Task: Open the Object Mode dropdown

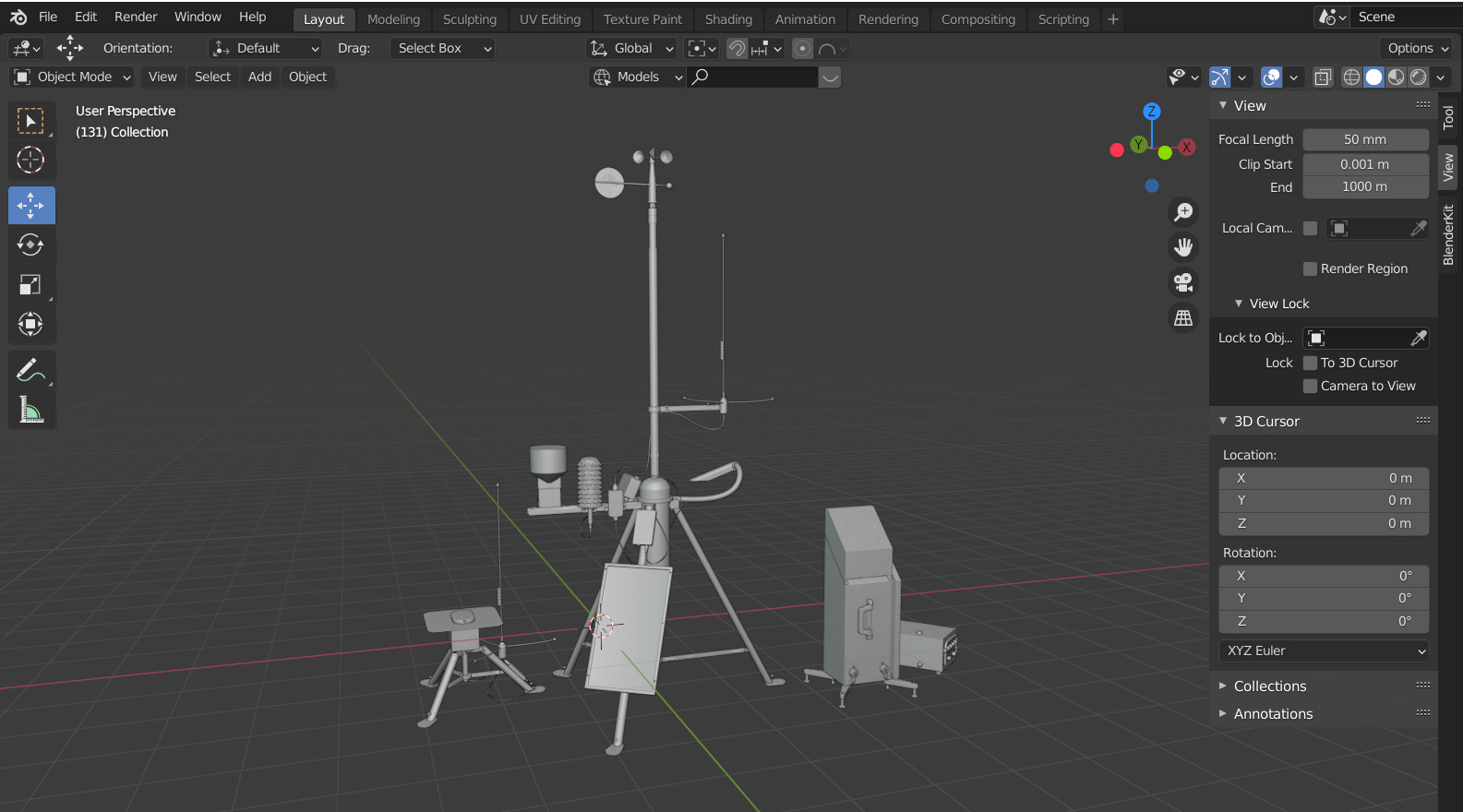Action: click(72, 77)
